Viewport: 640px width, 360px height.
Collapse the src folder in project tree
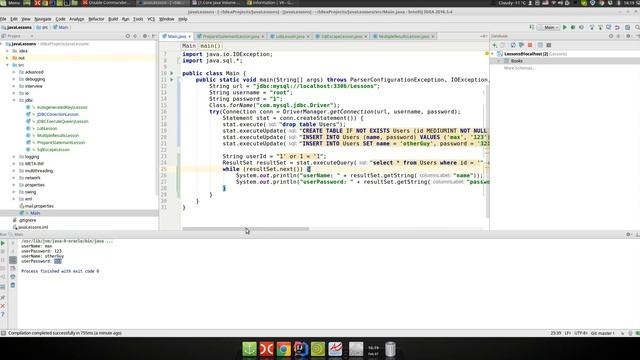click(7, 65)
